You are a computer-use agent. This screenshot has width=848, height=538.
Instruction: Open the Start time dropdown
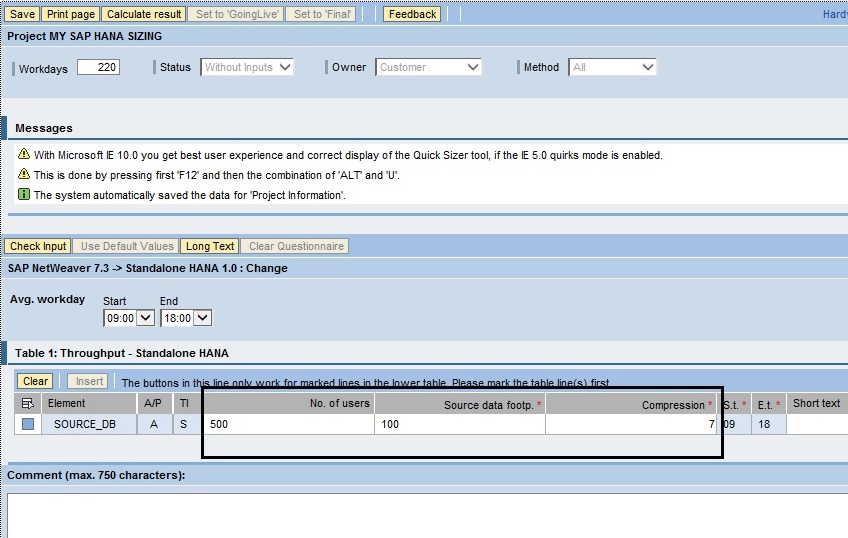129,318
